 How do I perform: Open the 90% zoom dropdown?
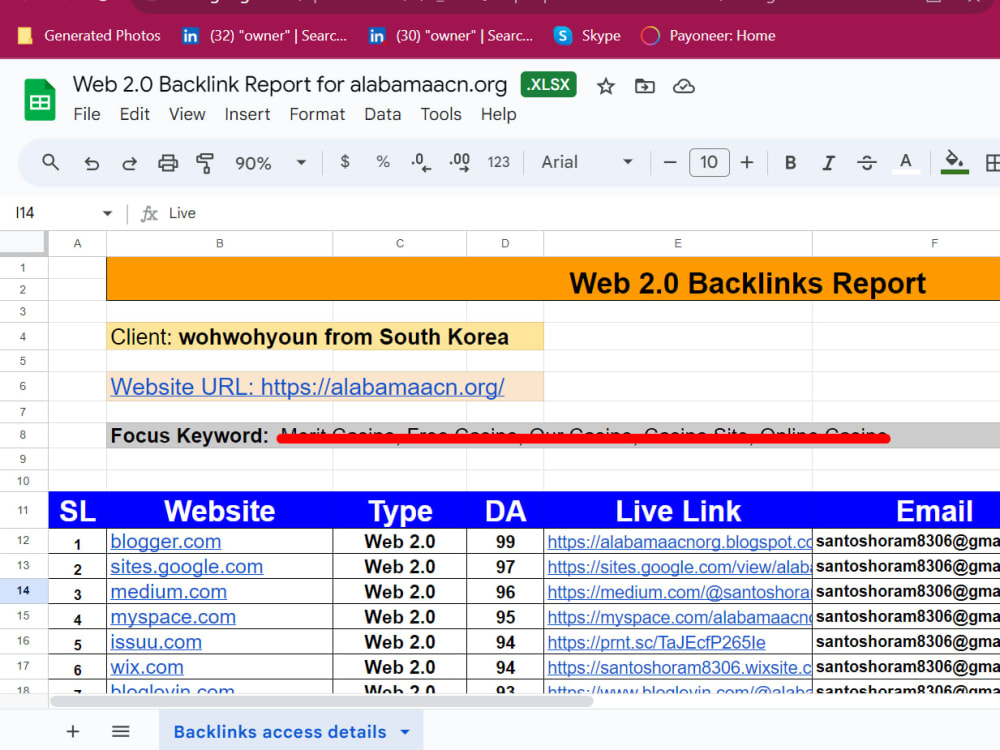[x=270, y=163]
